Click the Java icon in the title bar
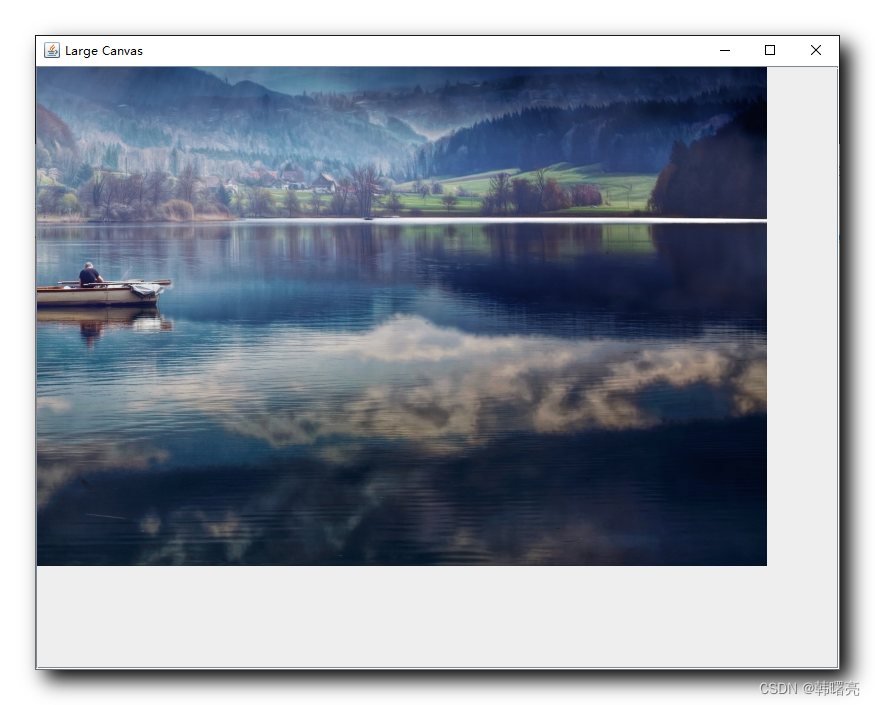This screenshot has height=705, width=875. coord(52,50)
